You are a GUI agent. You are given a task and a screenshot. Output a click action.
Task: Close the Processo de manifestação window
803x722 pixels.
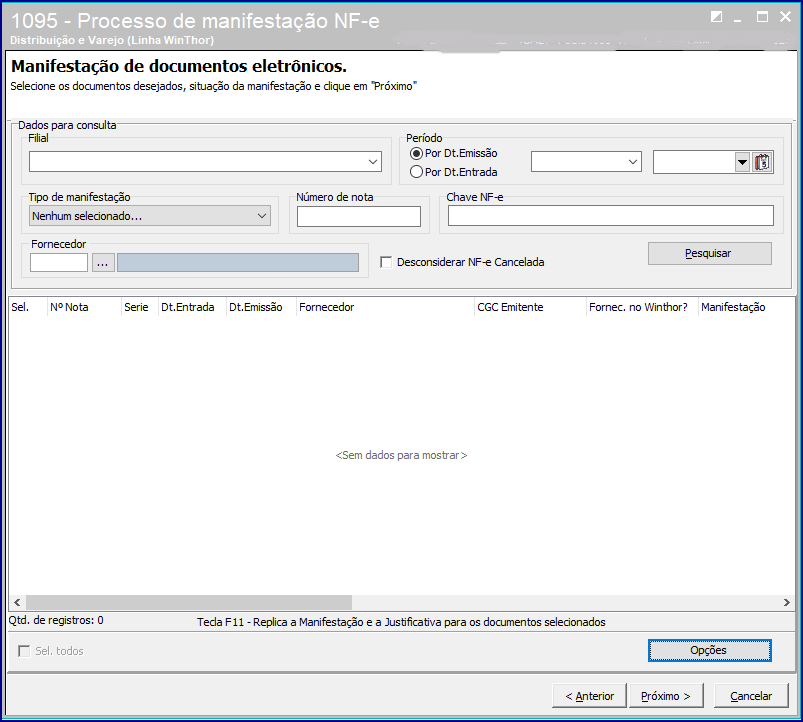point(785,17)
